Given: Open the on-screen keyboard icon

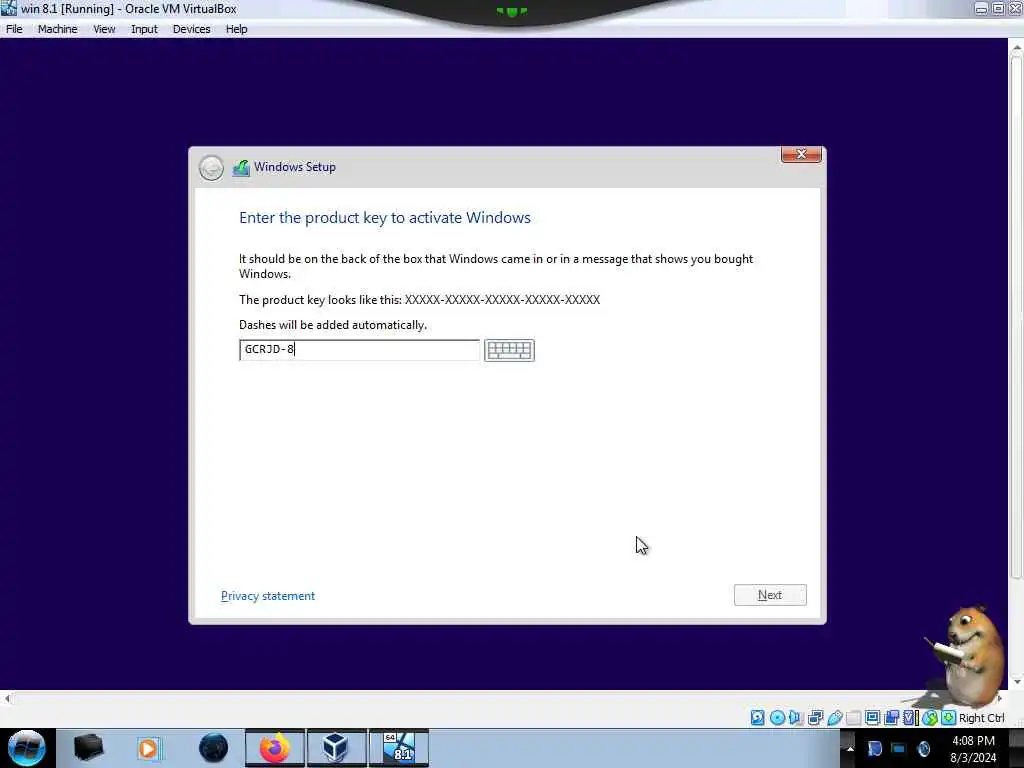Looking at the screenshot, I should point(509,350).
